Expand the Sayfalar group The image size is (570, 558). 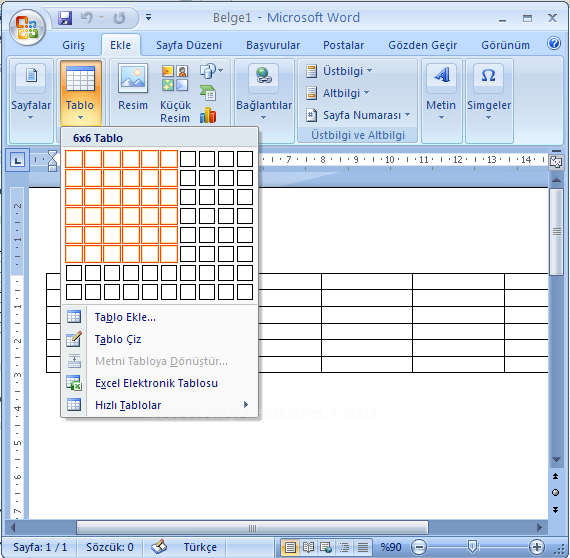(31, 101)
